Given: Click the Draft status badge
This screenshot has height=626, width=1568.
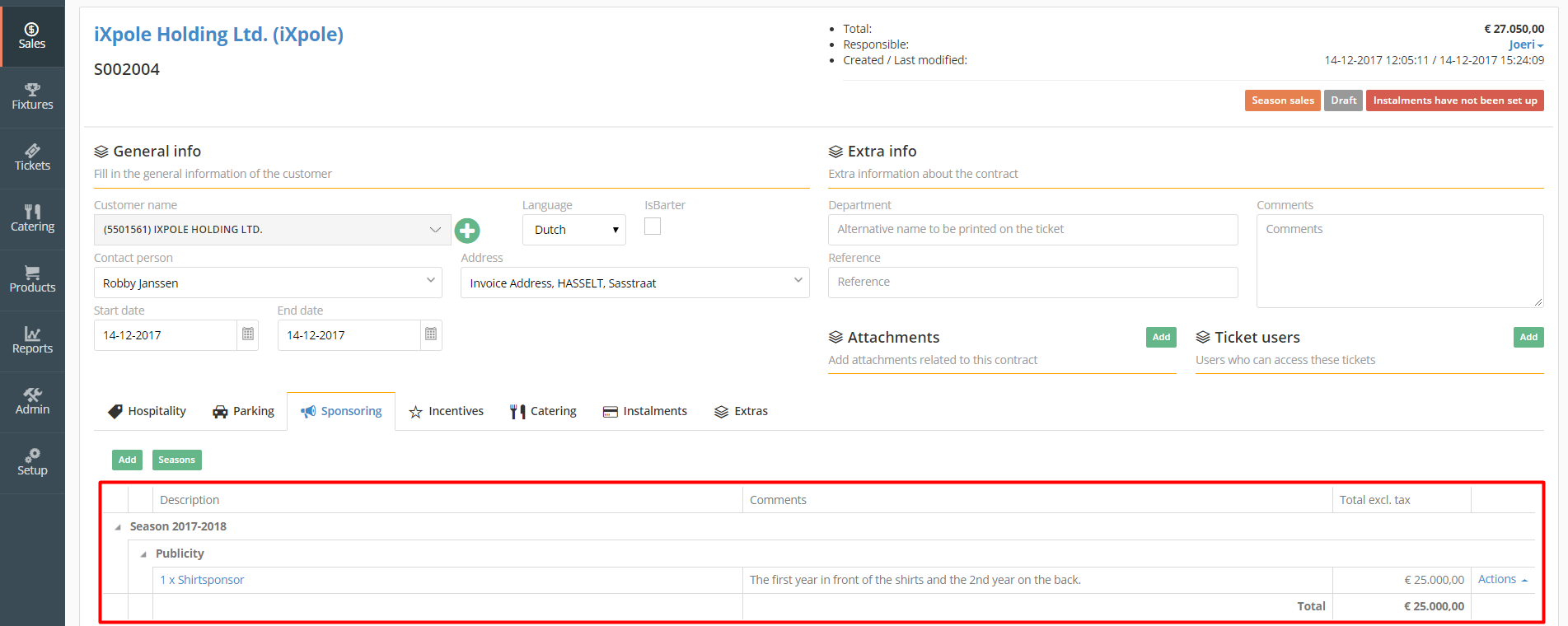Looking at the screenshot, I should (x=1343, y=100).
